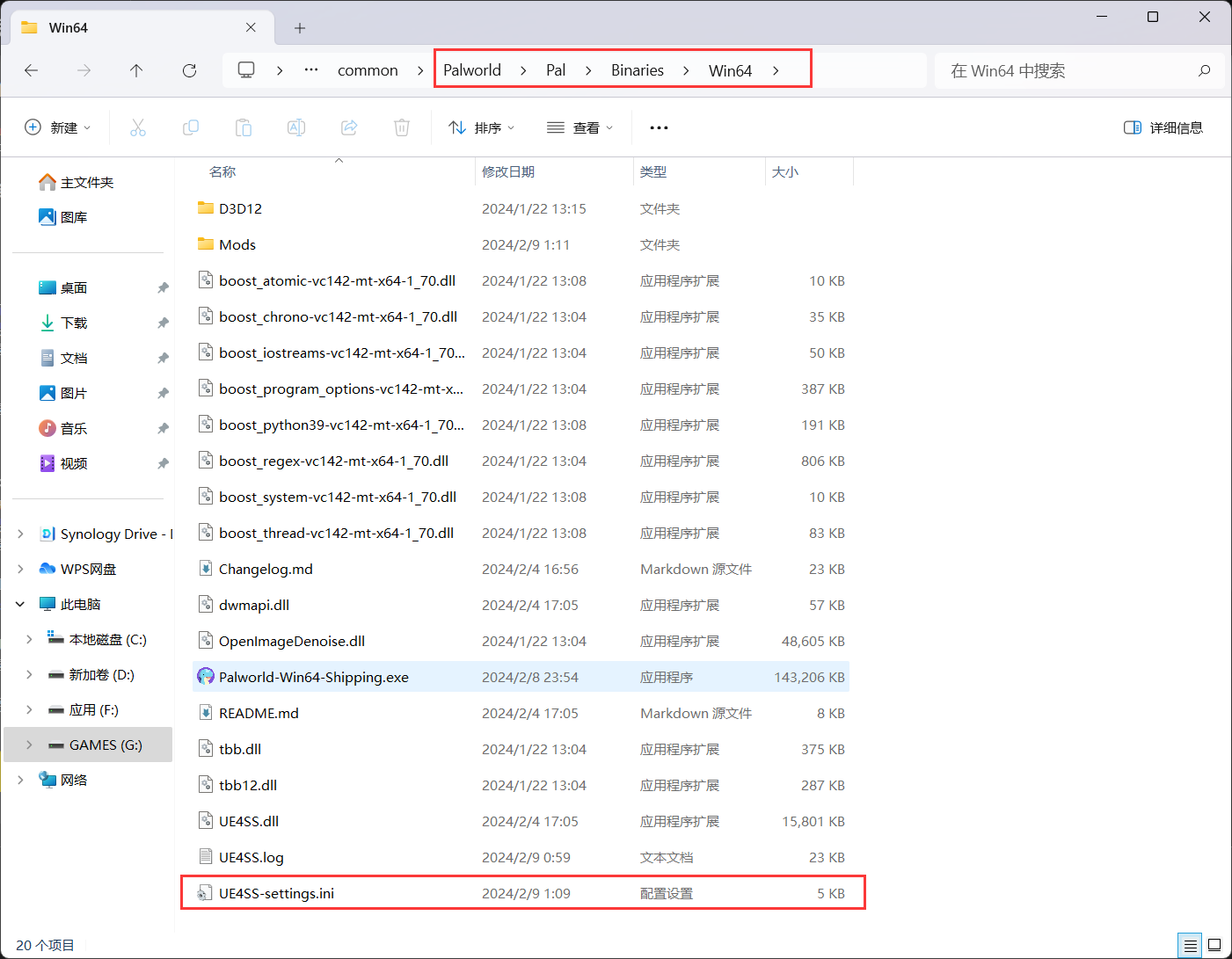Image resolution: width=1232 pixels, height=959 pixels.
Task: Sort files by 修改日期 column header
Action: [x=554, y=171]
